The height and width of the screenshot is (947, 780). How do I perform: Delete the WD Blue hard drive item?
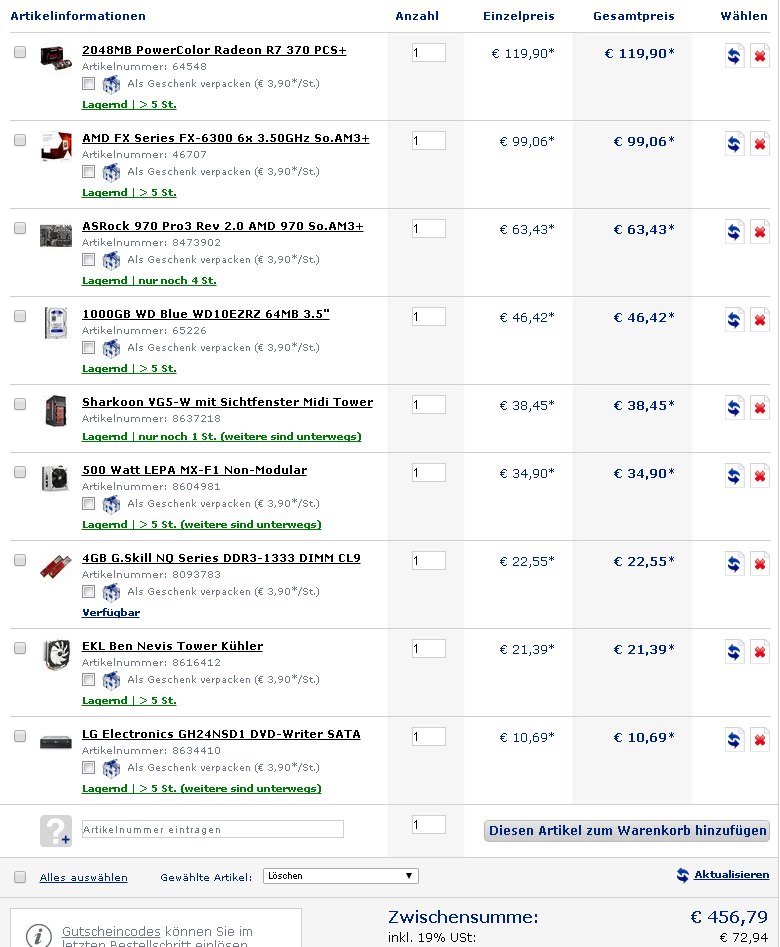tap(759, 320)
